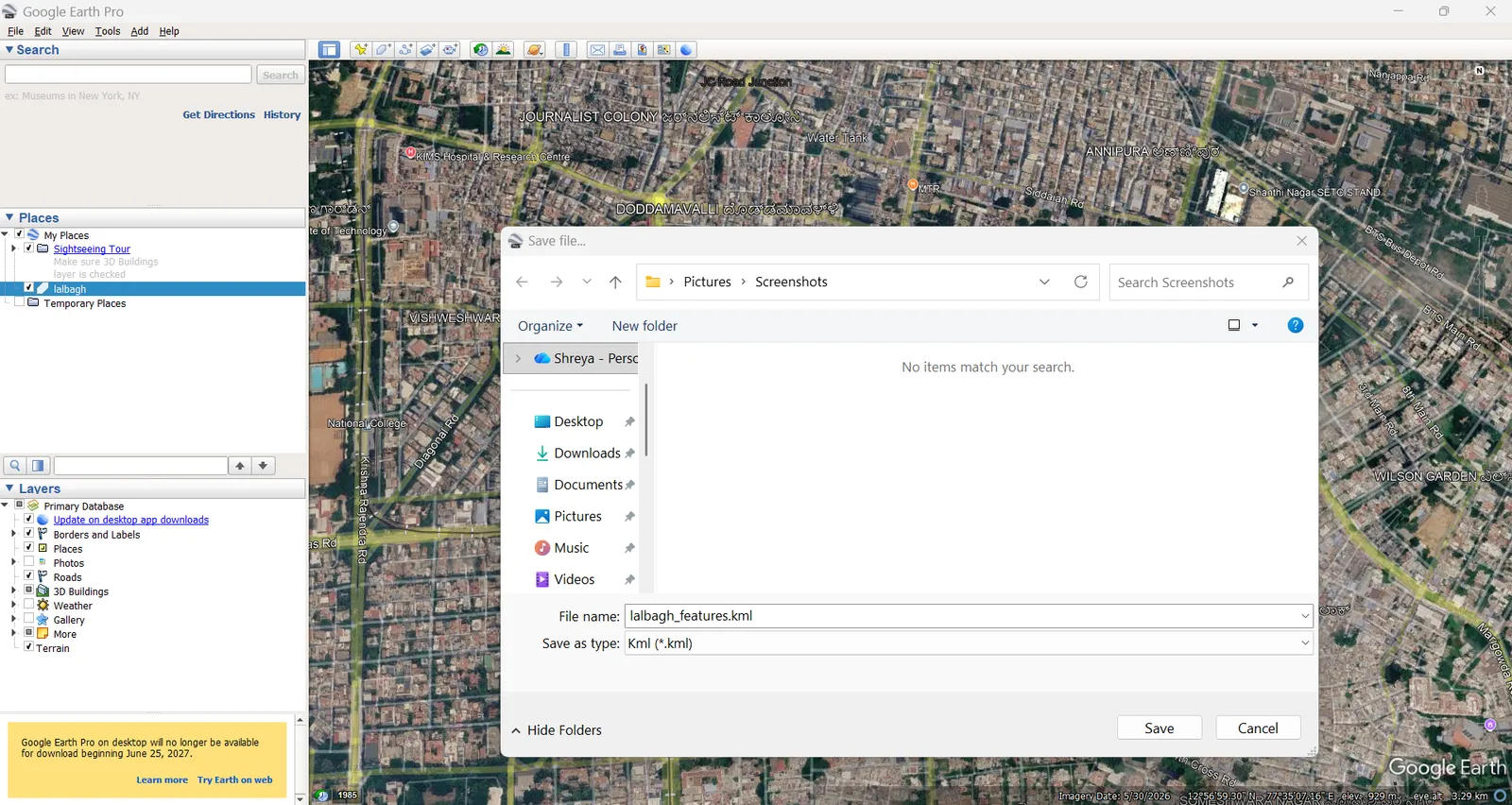
Task: Click the Cancel button in dialog
Action: pyautogui.click(x=1258, y=728)
